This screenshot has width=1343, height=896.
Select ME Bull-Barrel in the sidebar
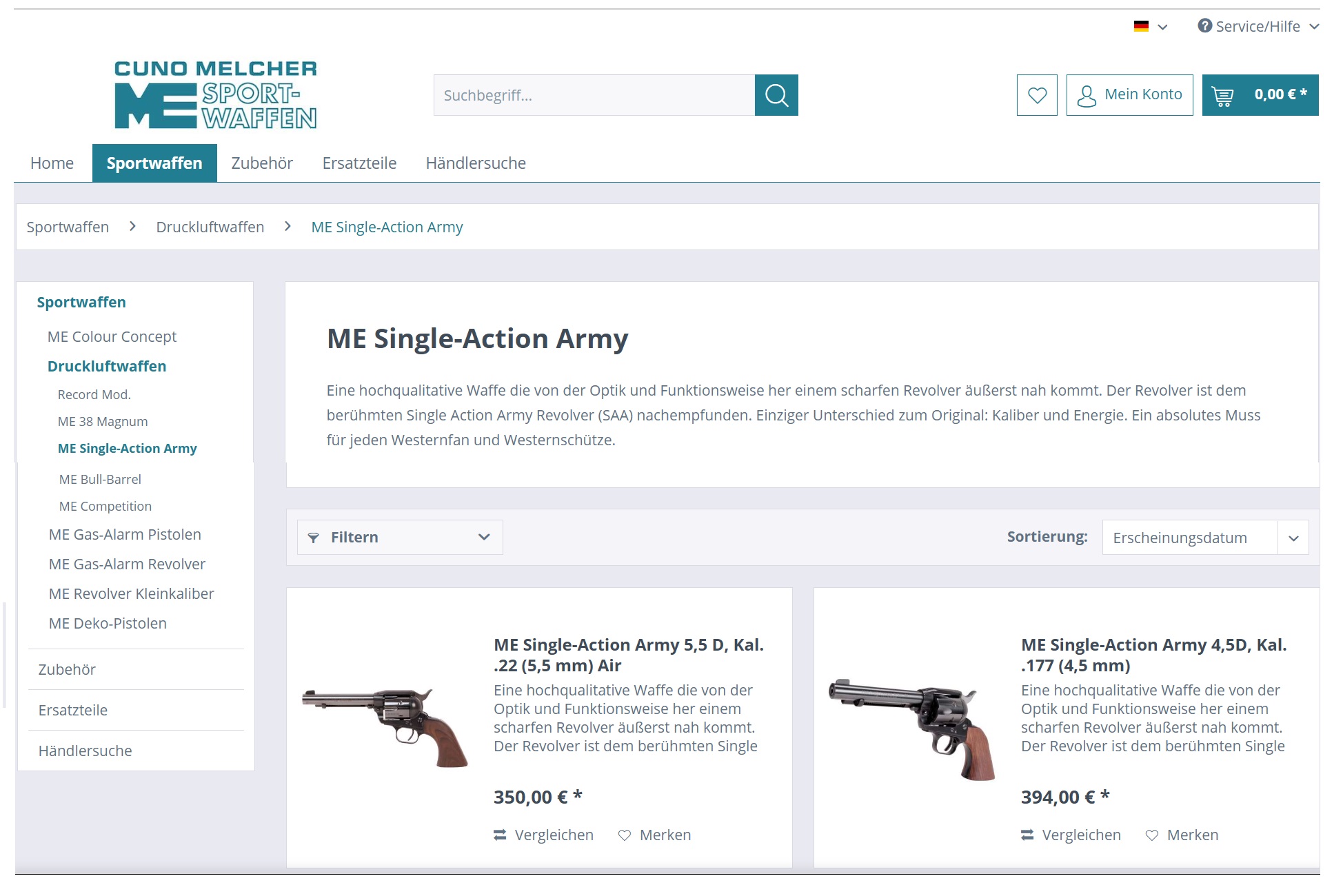[100, 479]
